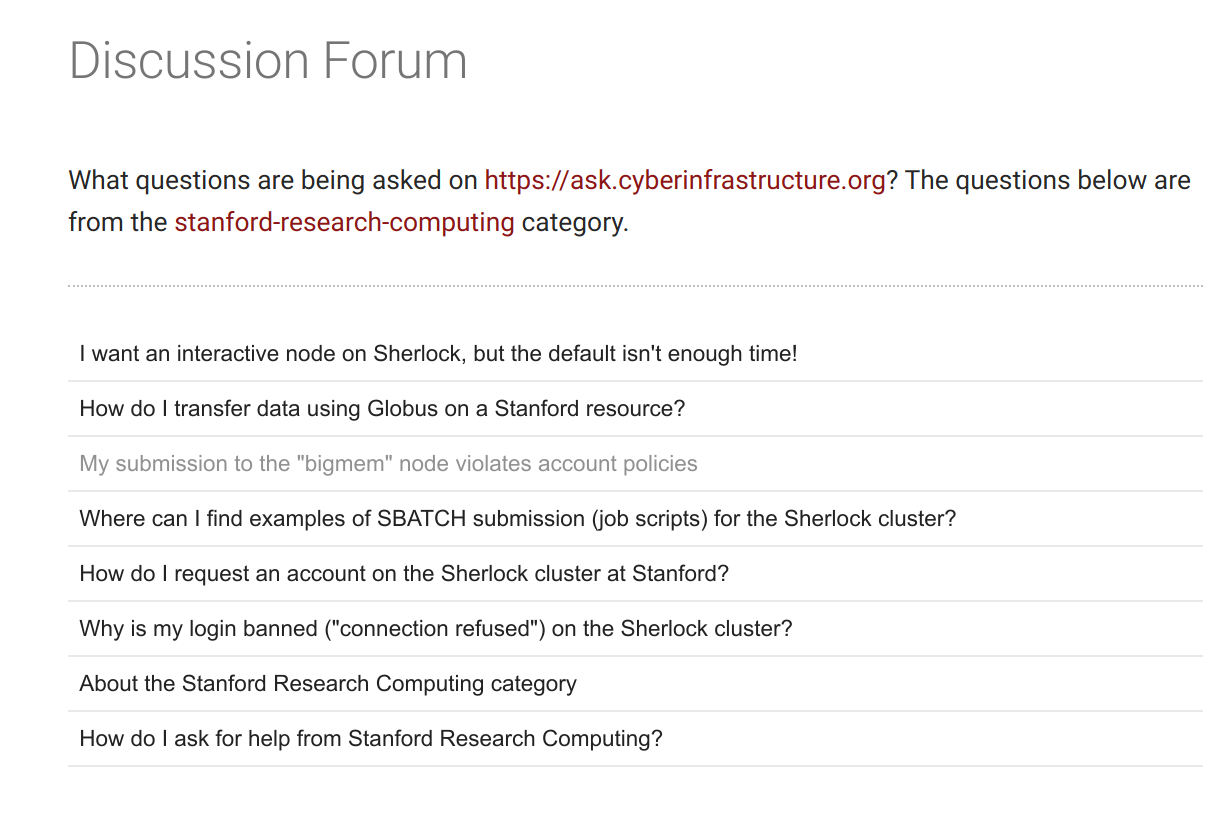Click the question mark after the forum URL
The width and height of the screenshot is (1230, 830).
tap(893, 181)
